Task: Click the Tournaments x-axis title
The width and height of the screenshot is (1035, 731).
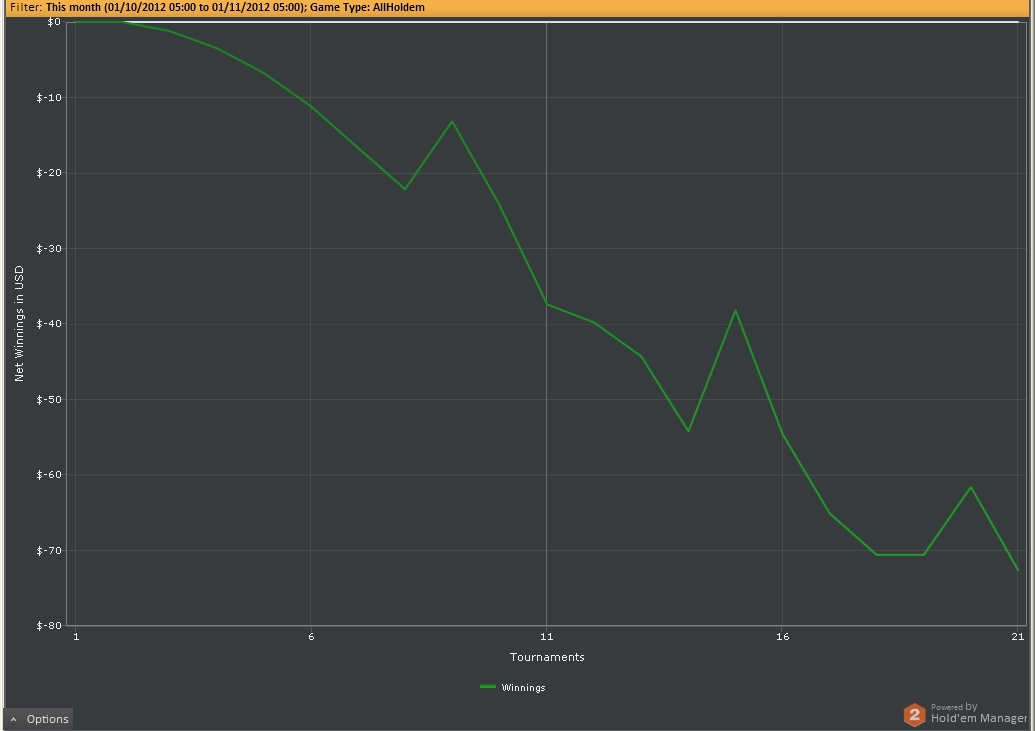Action: coord(547,657)
